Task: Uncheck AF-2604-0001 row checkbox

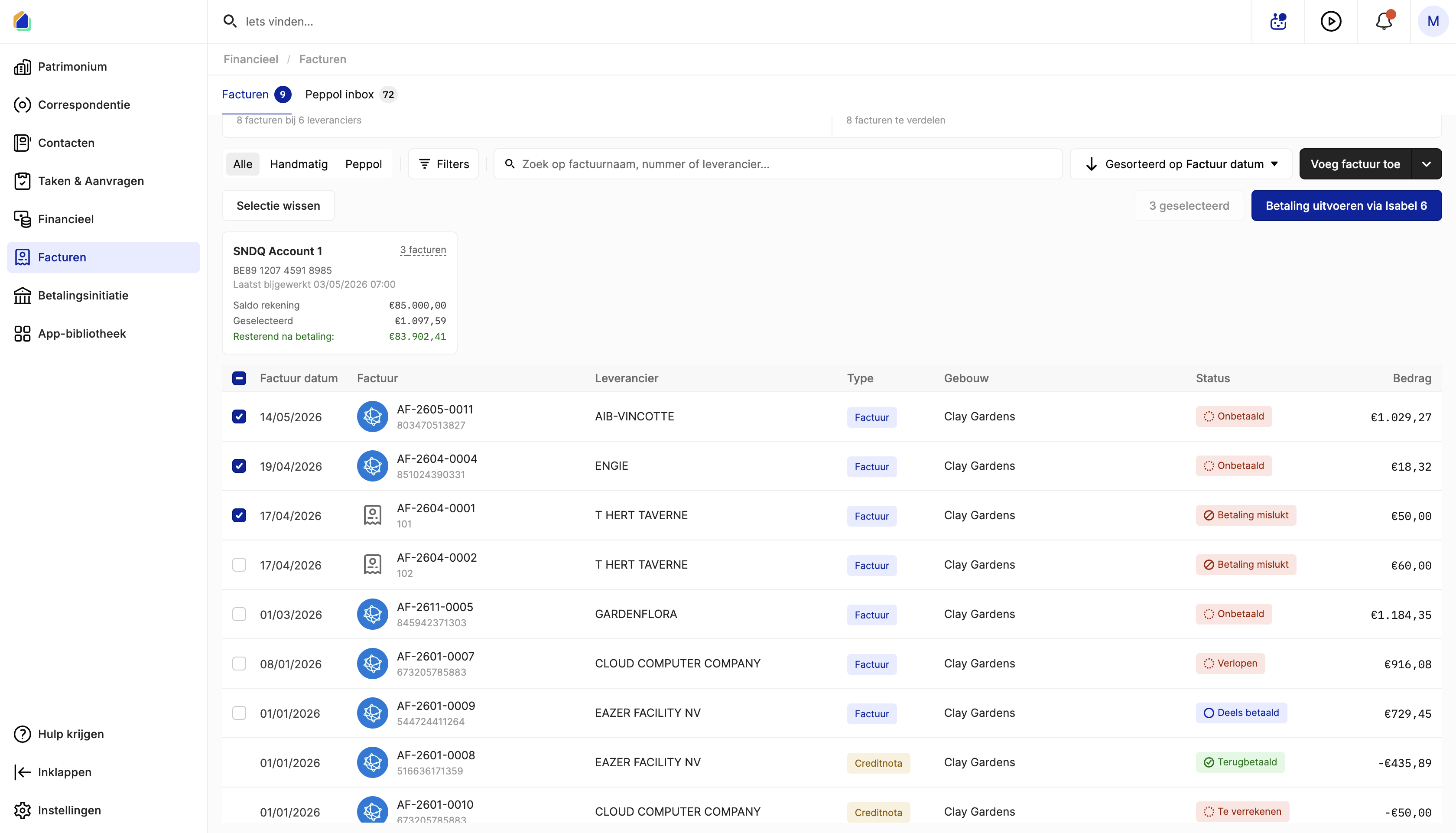Action: point(239,515)
